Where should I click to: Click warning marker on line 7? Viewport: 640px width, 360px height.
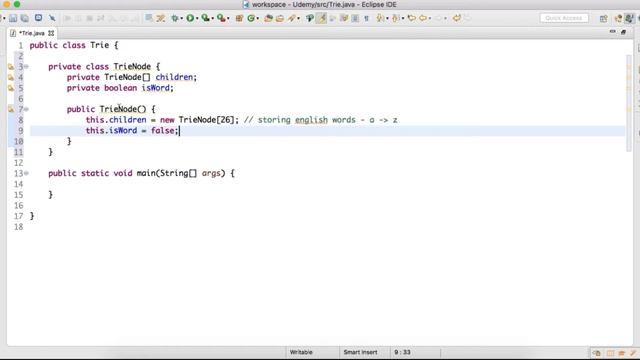11,109
